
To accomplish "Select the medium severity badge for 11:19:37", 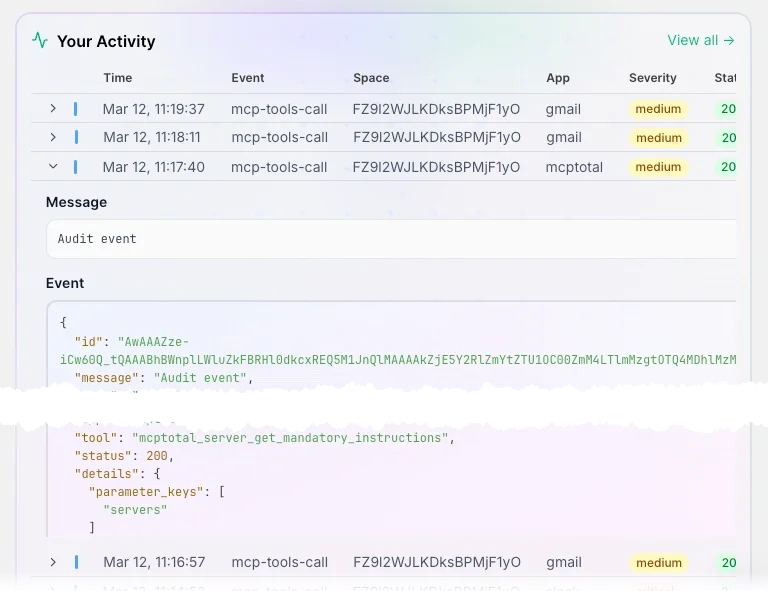I will point(658,109).
